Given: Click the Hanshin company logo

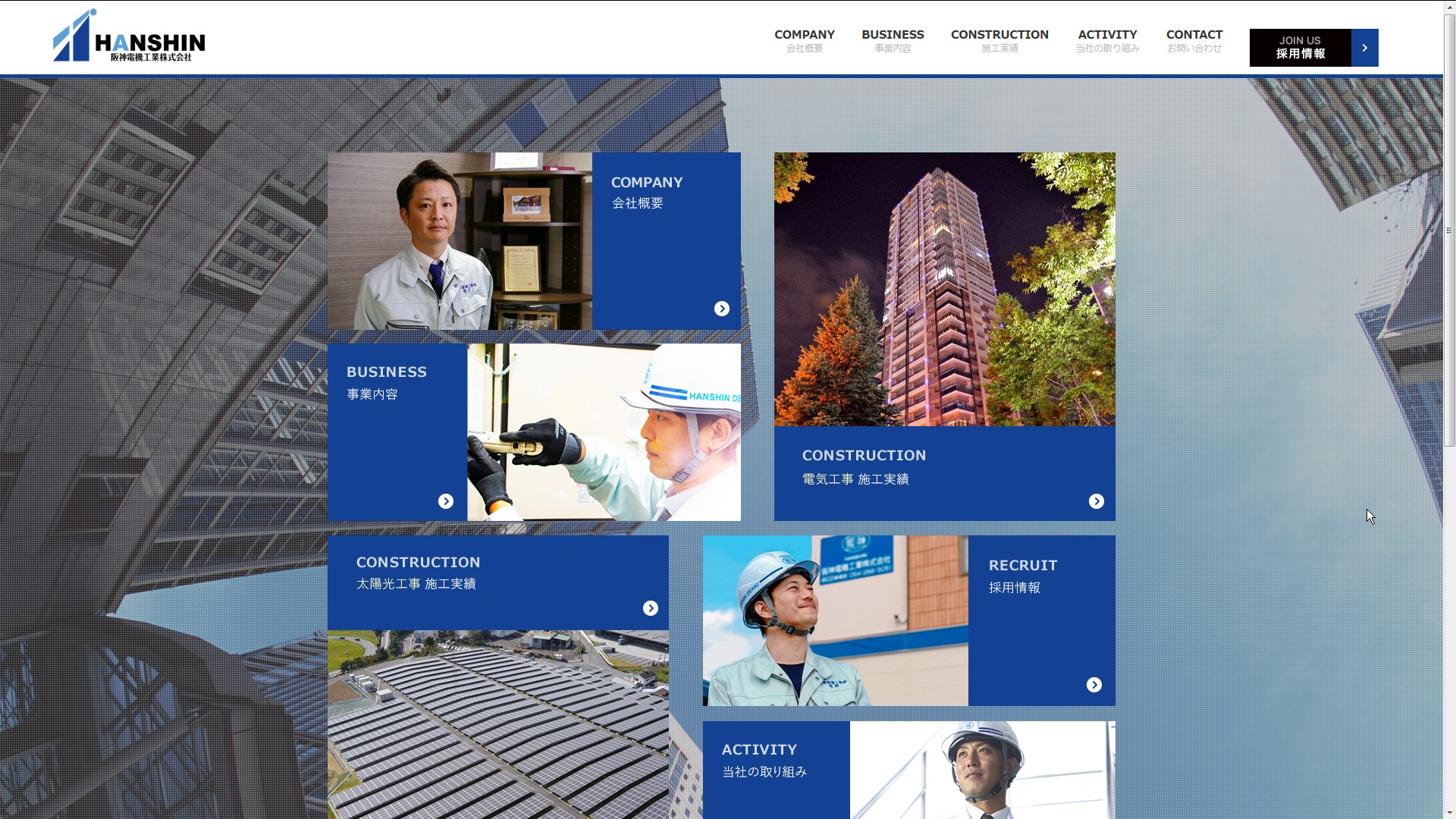Looking at the screenshot, I should pos(129,36).
